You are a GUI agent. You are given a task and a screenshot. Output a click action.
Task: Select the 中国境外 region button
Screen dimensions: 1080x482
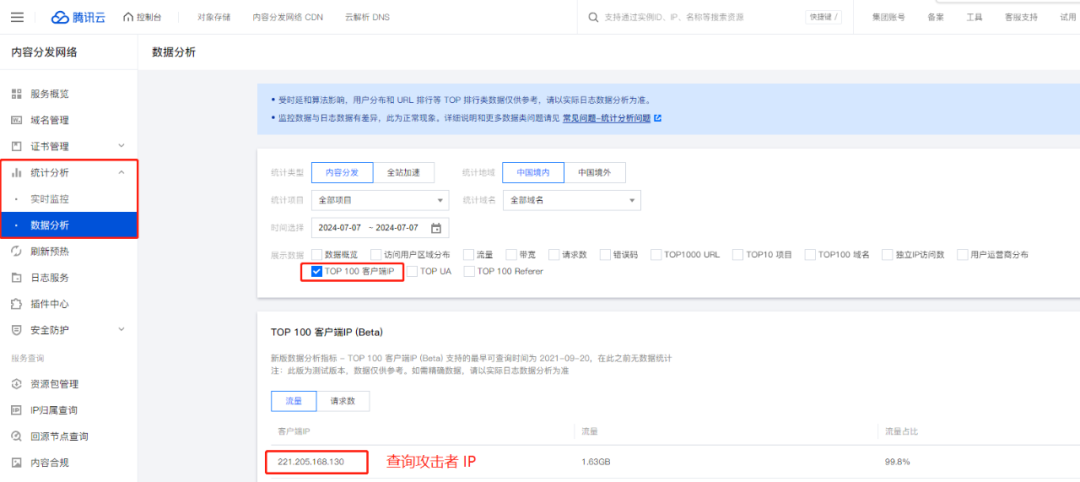[594, 172]
